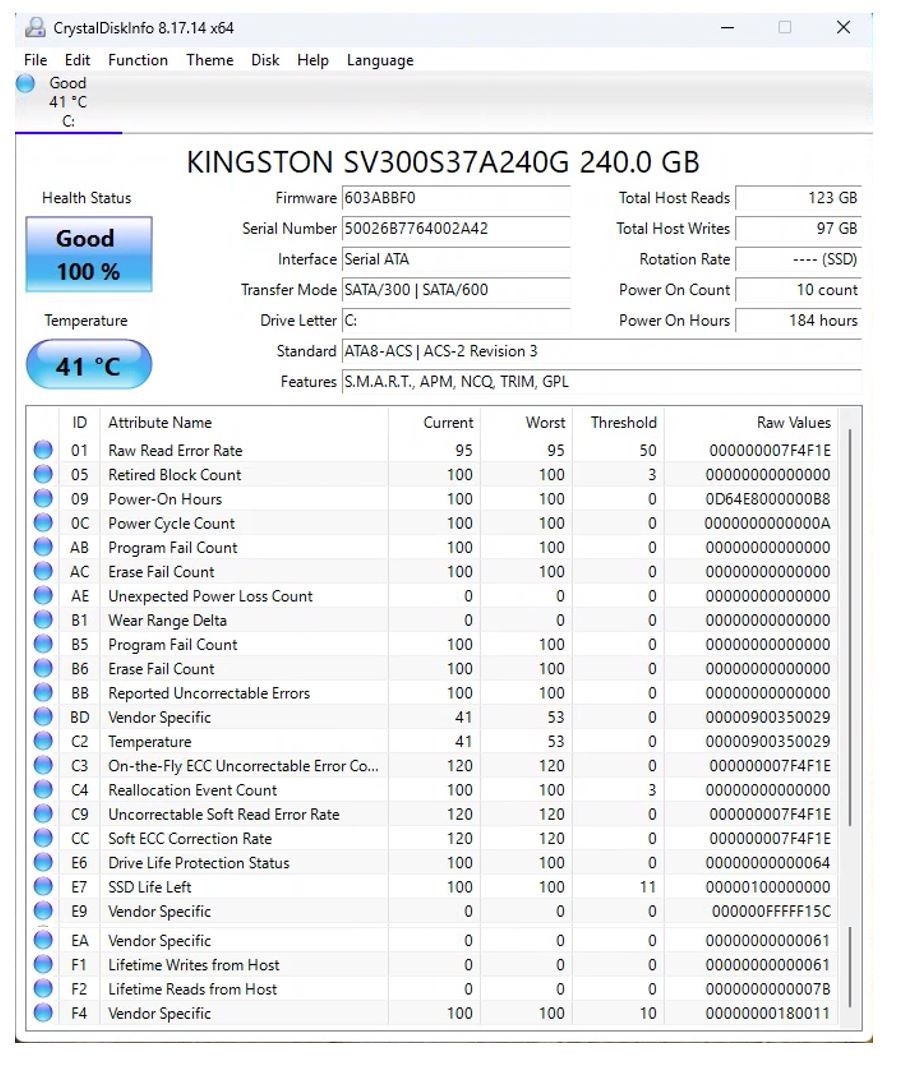Click the Firmware field 603ABBF0
Viewport: 898px width, 1068px height.
coord(456,198)
